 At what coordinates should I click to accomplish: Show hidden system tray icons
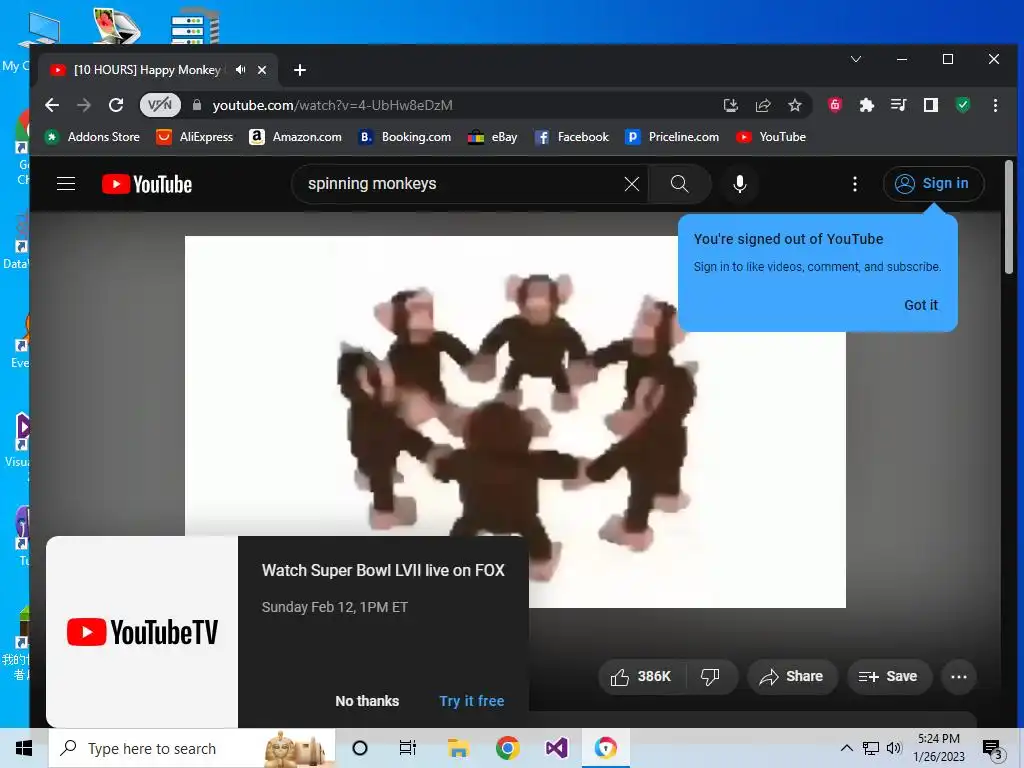point(846,748)
